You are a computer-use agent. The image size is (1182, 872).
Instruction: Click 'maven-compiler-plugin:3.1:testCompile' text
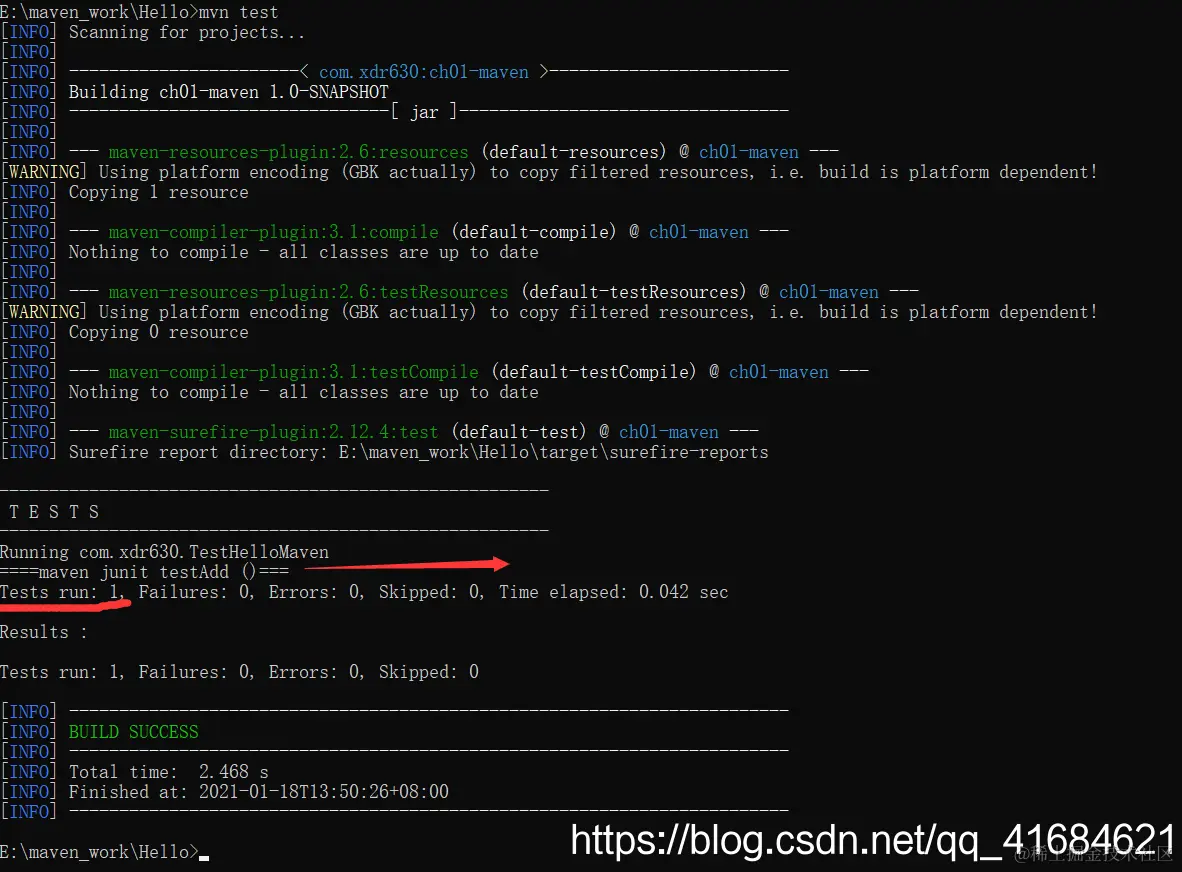tap(293, 372)
